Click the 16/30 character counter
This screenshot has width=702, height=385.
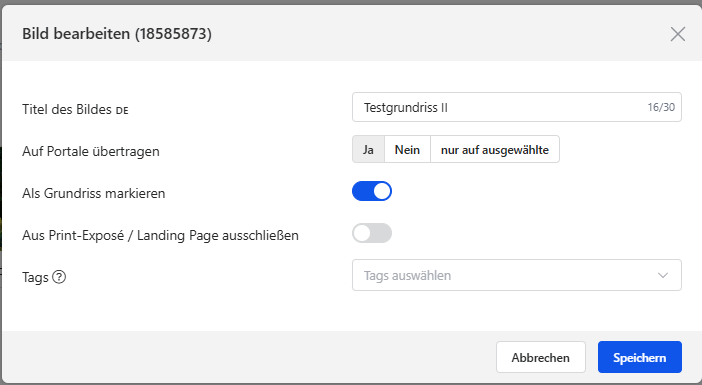click(661, 107)
